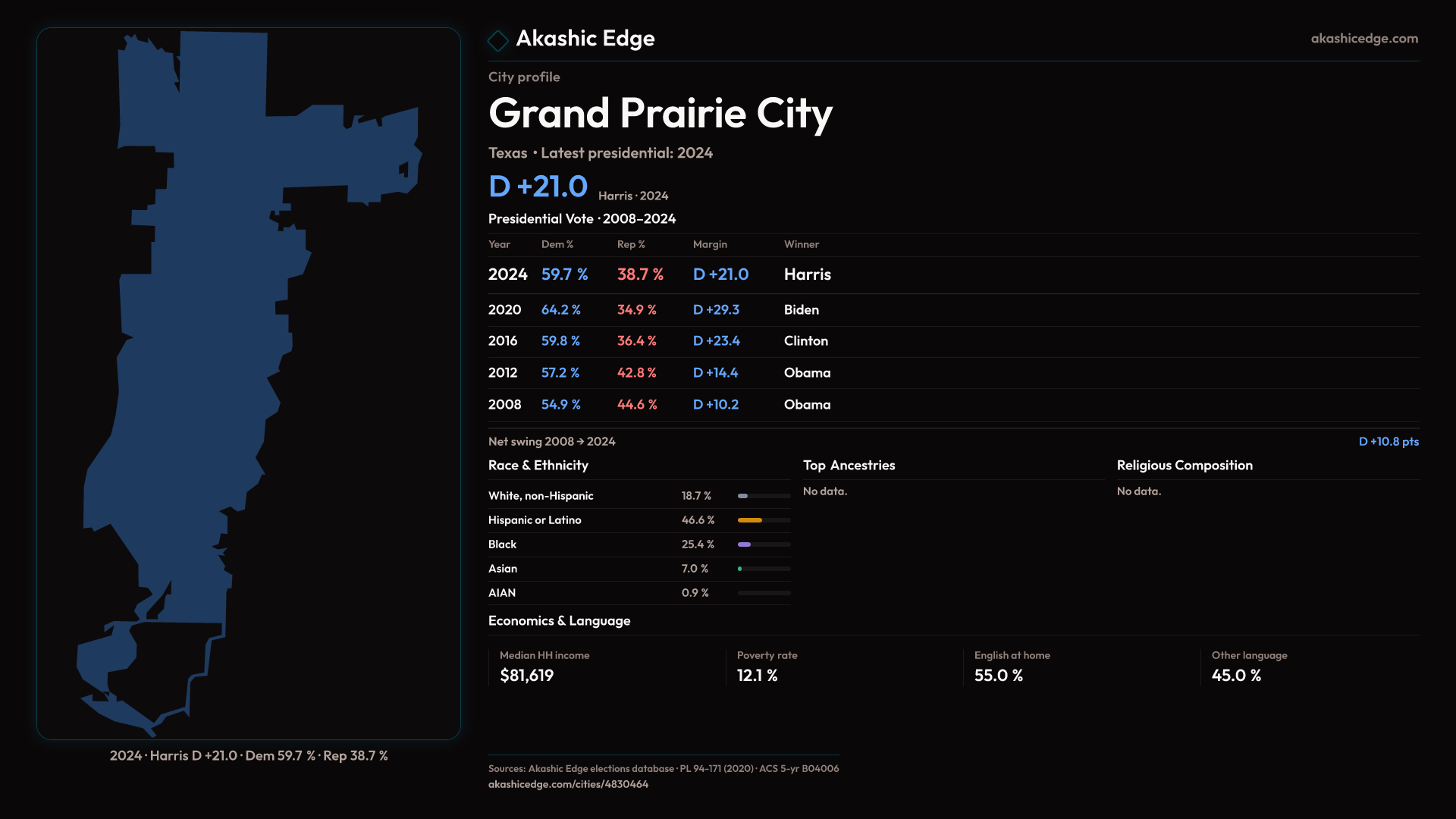The height and width of the screenshot is (819, 1456).
Task: Click the Grand Prairie City title heading
Action: [660, 114]
